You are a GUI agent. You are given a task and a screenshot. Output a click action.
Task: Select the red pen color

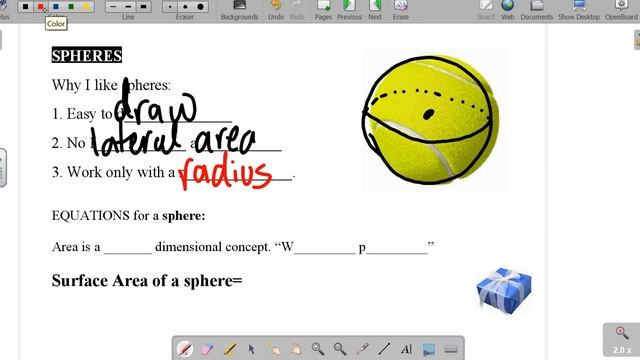(x=40, y=7)
